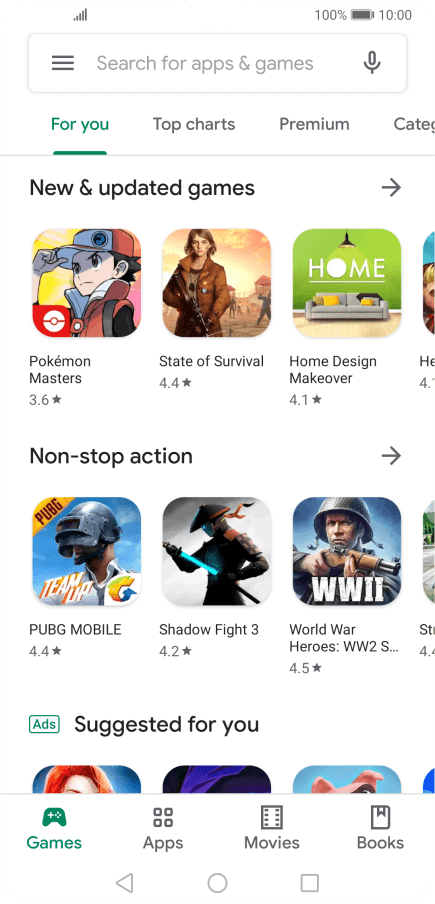Open the recent apps square button
435x904 pixels.
[310, 883]
